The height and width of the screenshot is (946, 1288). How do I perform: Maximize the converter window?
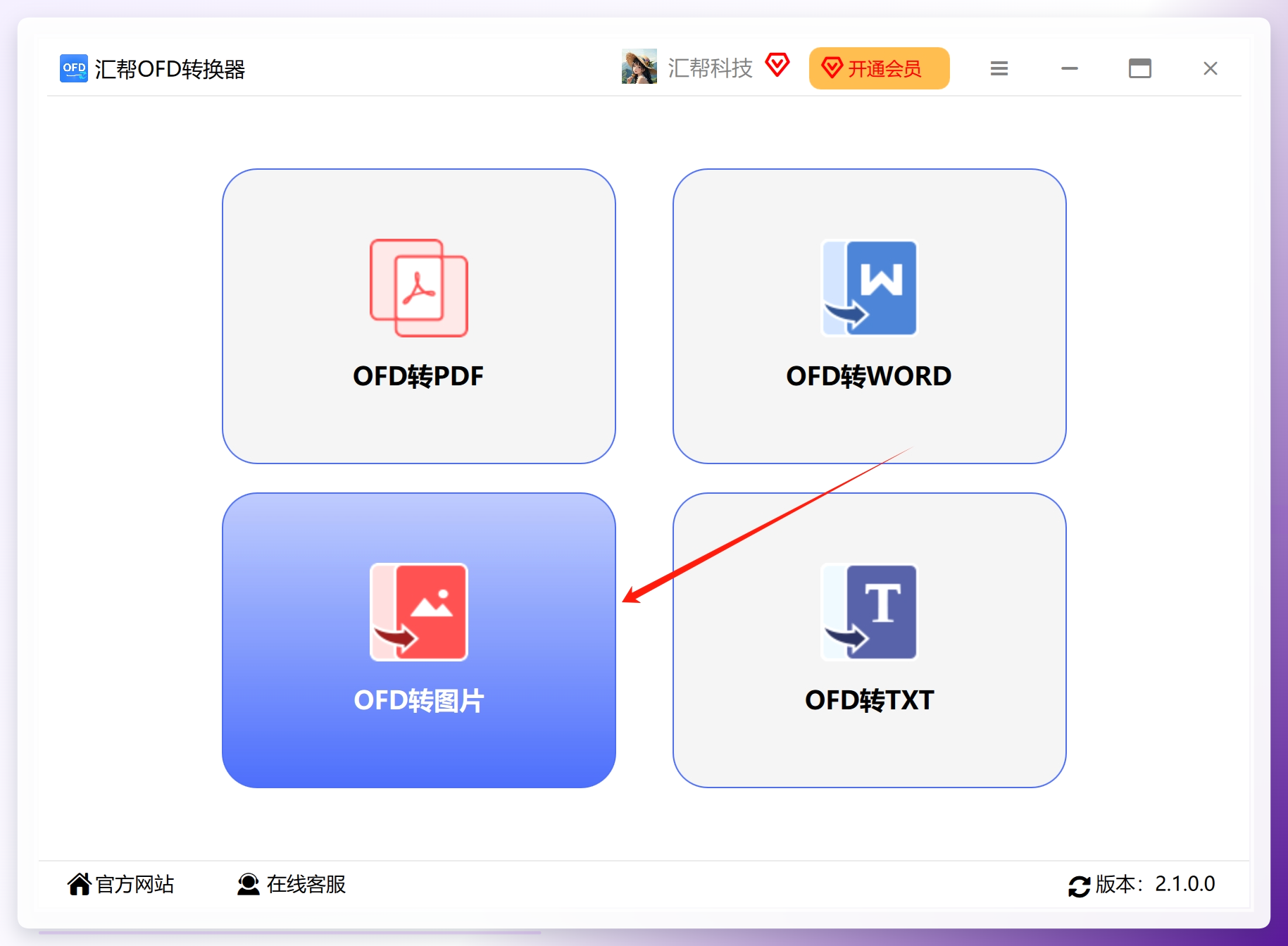(1139, 68)
